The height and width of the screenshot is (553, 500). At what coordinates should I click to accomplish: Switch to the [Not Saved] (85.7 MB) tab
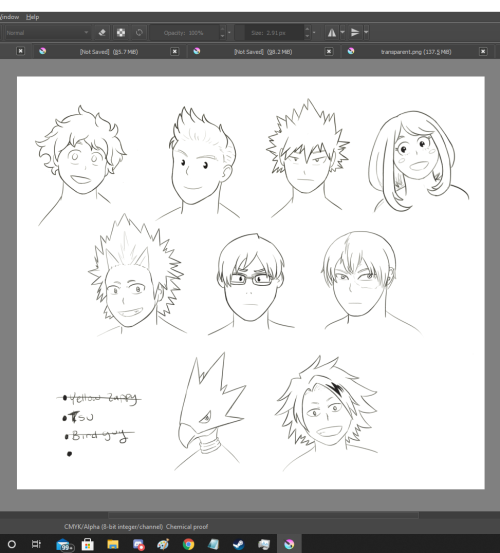pos(109,52)
